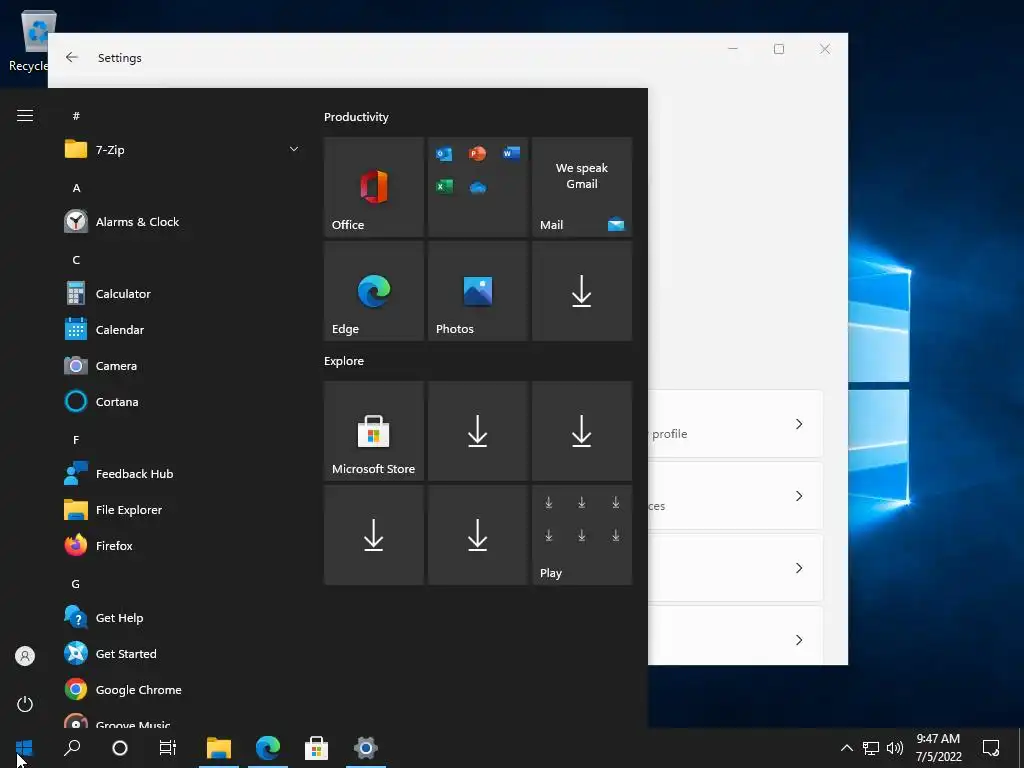Viewport: 1024px width, 768px height.
Task: Click the Explore group title
Action: pyautogui.click(x=344, y=361)
